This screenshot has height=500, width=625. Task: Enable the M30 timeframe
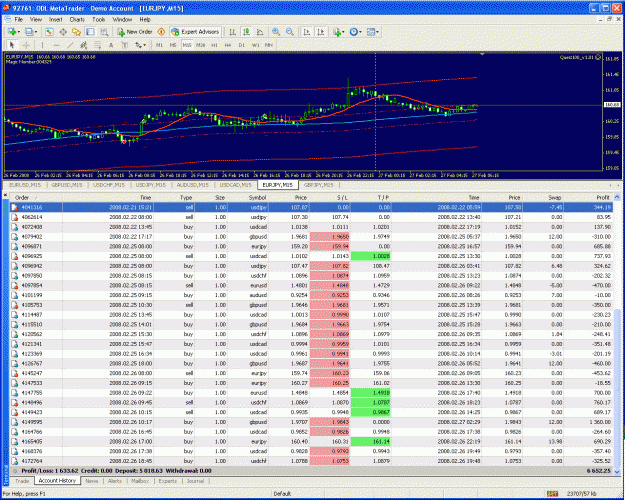[200, 45]
